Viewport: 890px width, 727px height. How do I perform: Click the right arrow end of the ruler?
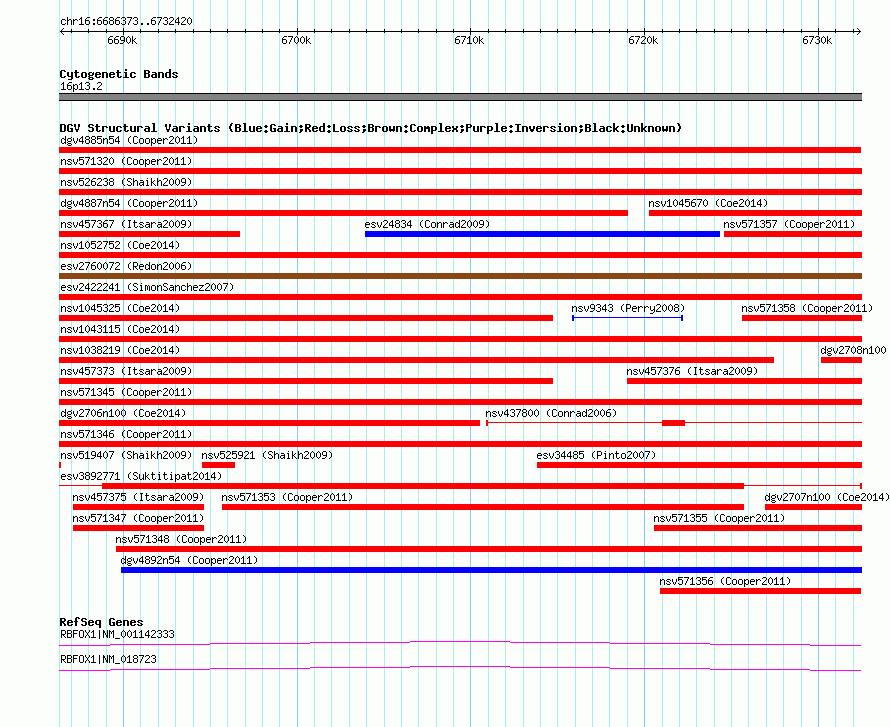858,31
